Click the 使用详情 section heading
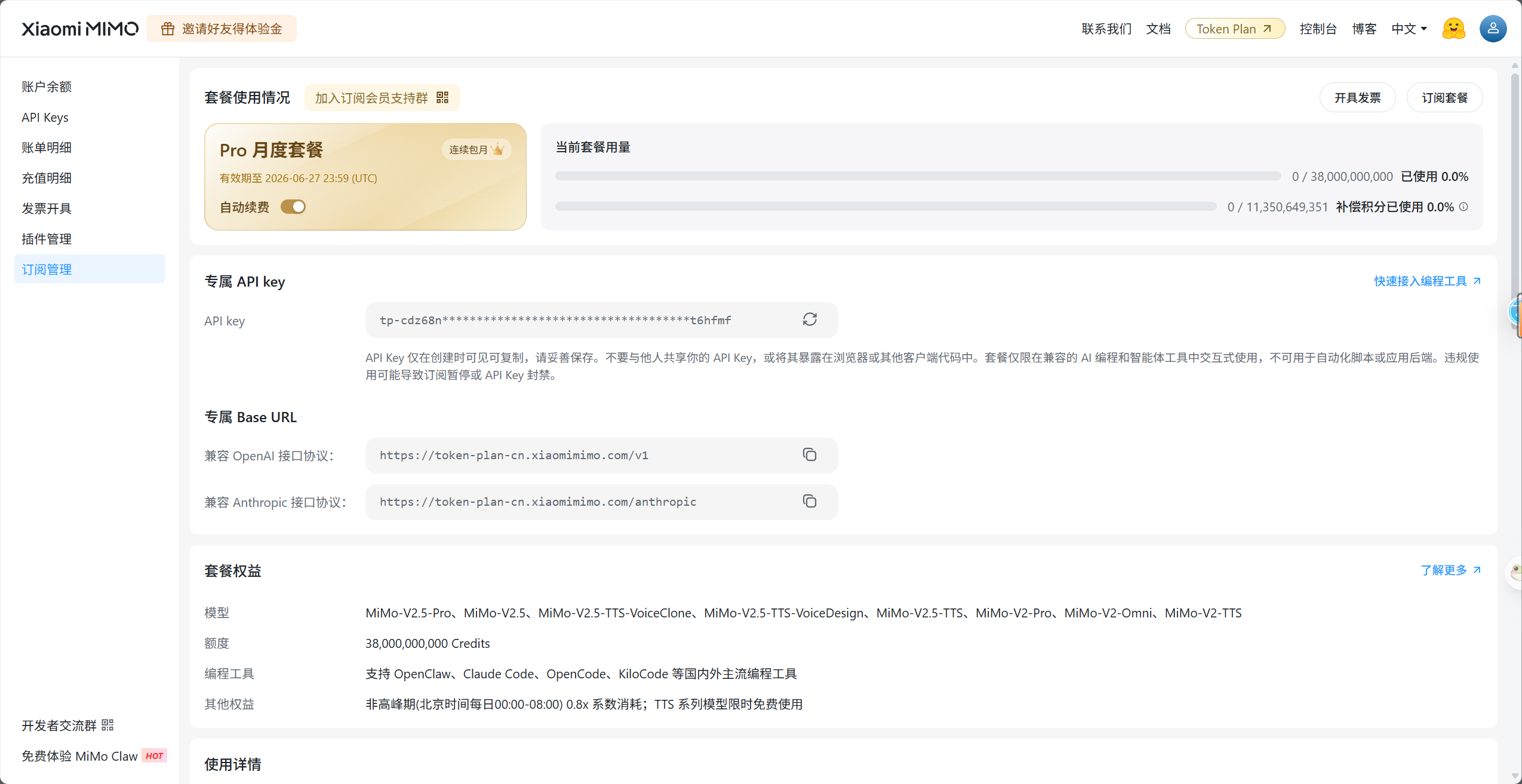The image size is (1522, 784). point(233,764)
